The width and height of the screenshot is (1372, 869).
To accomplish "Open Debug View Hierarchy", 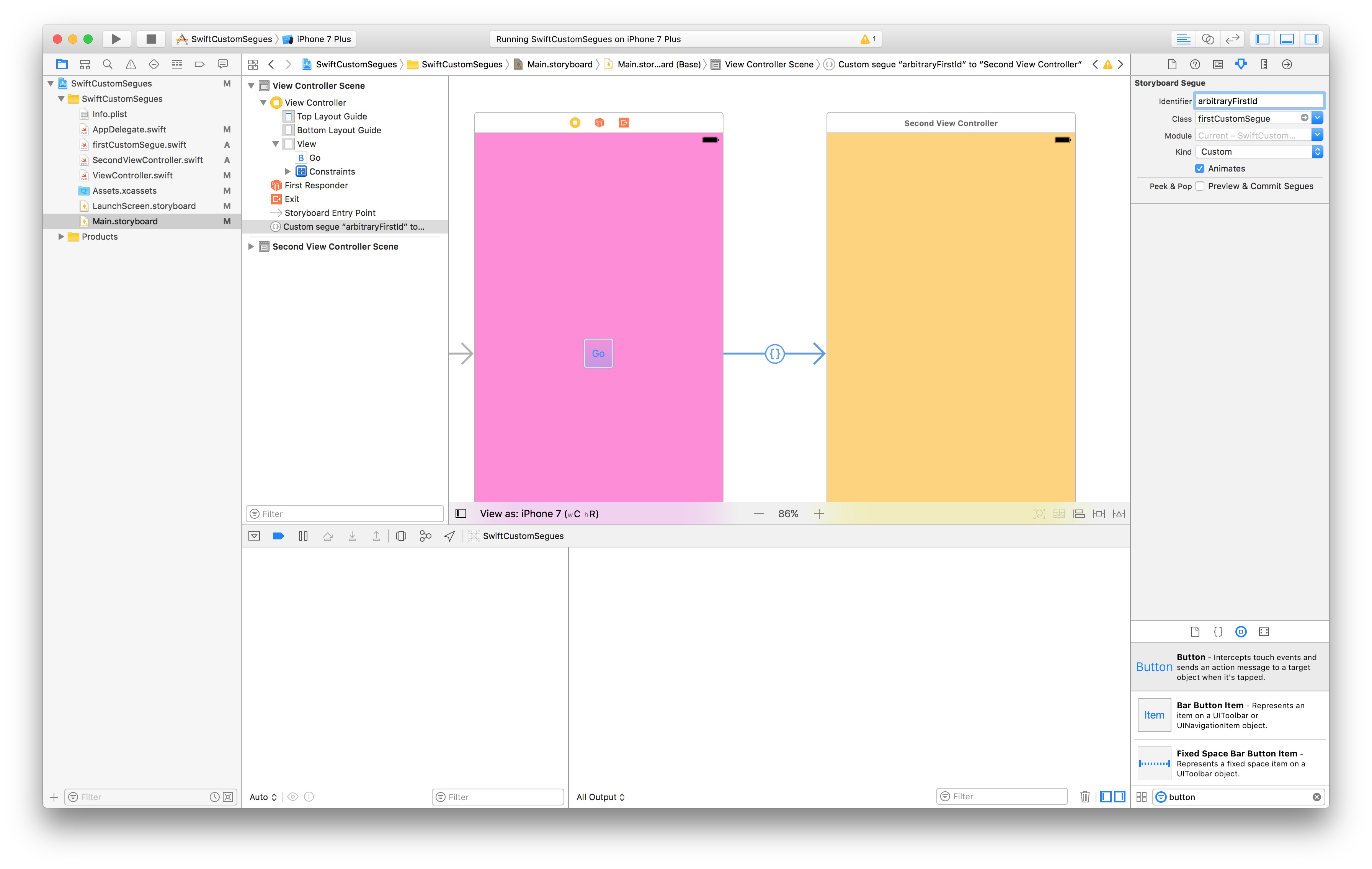I will click(401, 536).
